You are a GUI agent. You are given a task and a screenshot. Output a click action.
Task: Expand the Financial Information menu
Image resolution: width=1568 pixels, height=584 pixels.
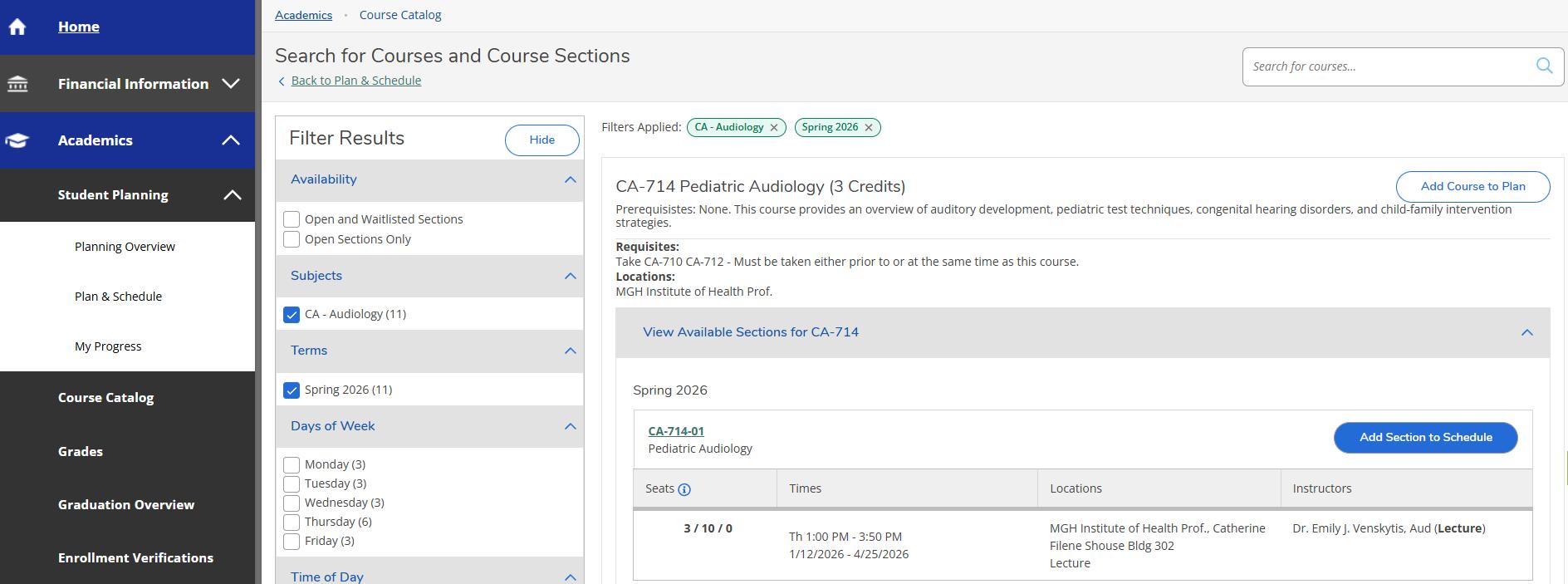(231, 84)
